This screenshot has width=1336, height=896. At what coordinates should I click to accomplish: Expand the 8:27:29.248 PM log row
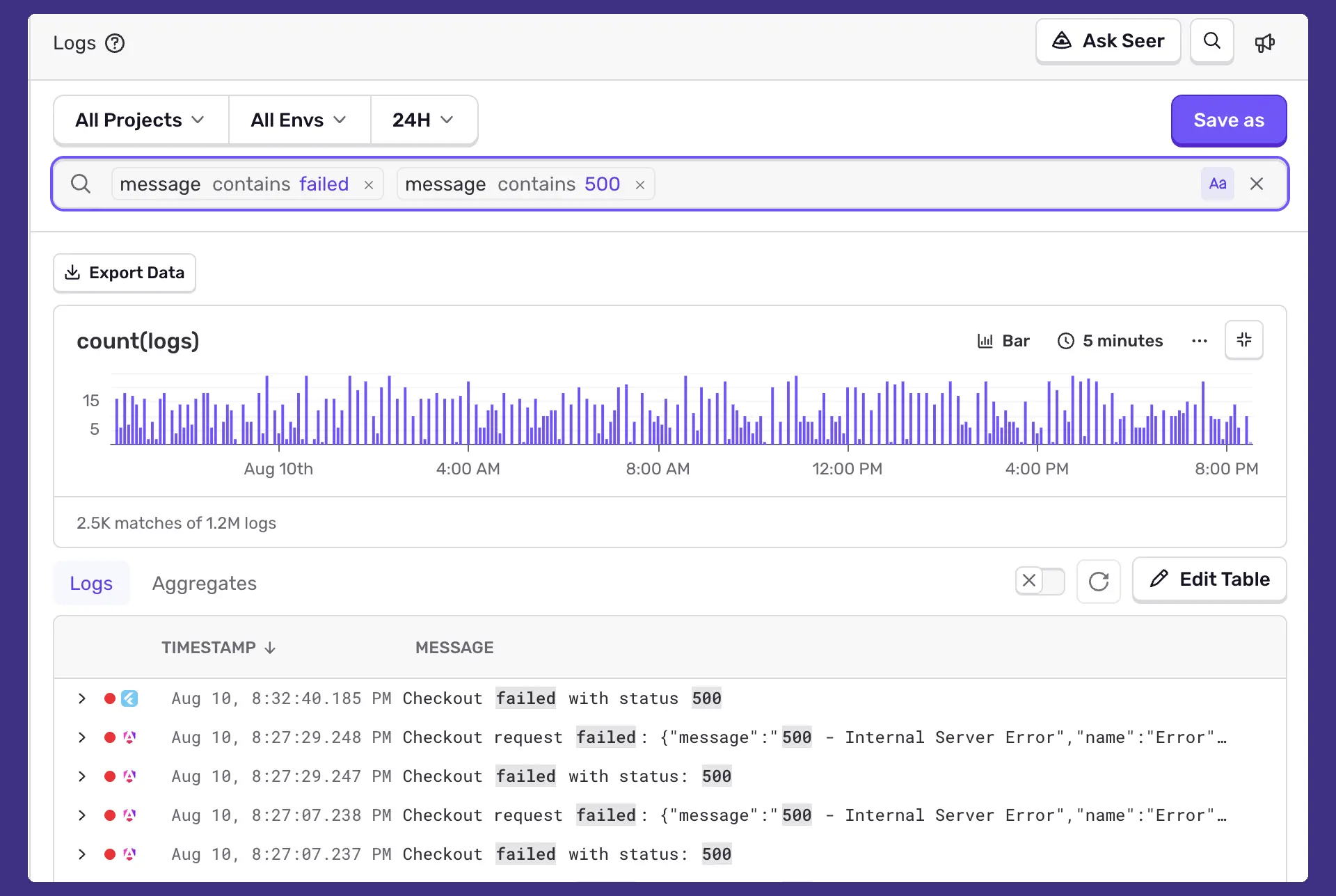click(82, 737)
